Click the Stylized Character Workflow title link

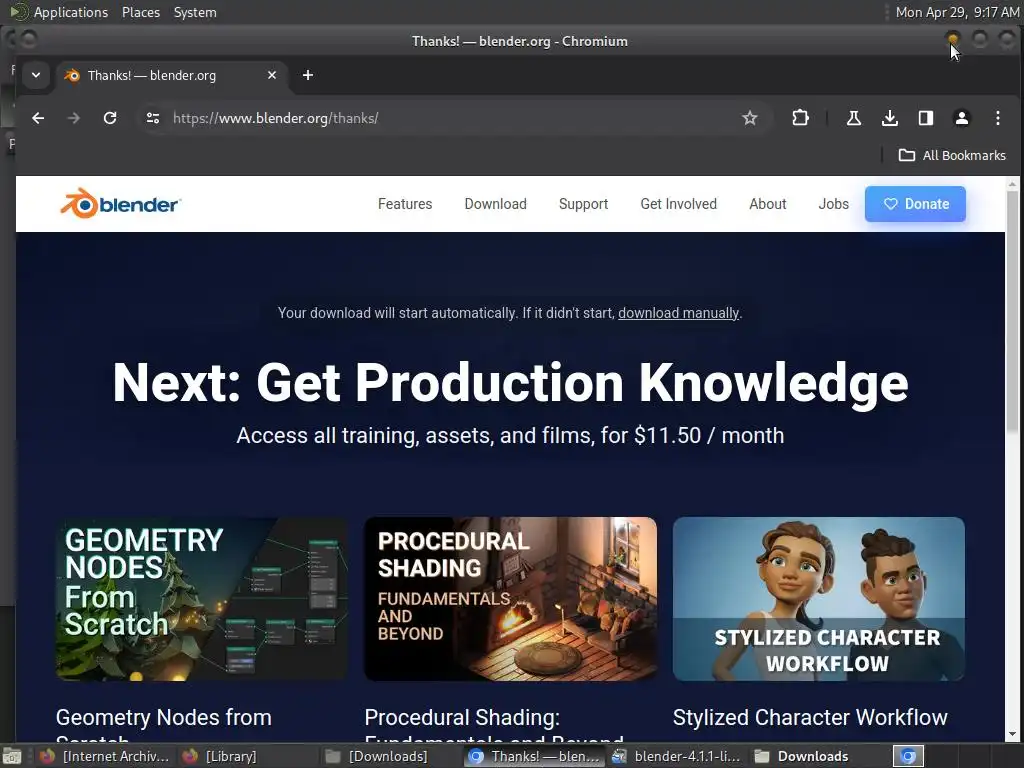tap(810, 717)
